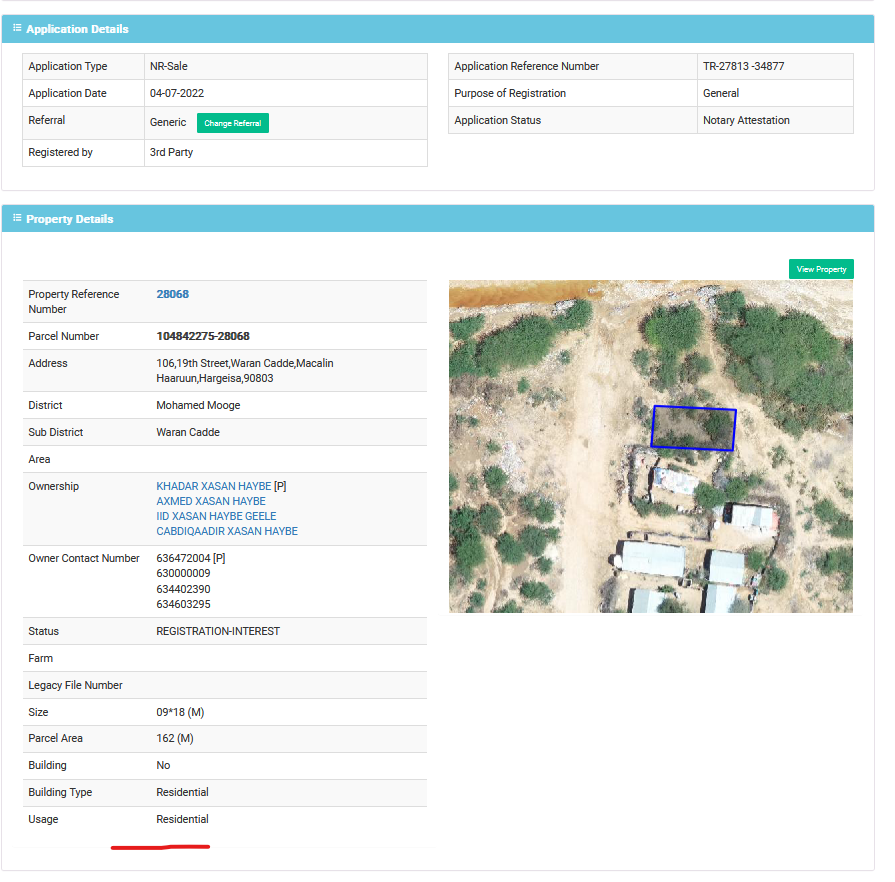Click the Property Details header title
This screenshot has height=882, width=895.
coord(70,219)
